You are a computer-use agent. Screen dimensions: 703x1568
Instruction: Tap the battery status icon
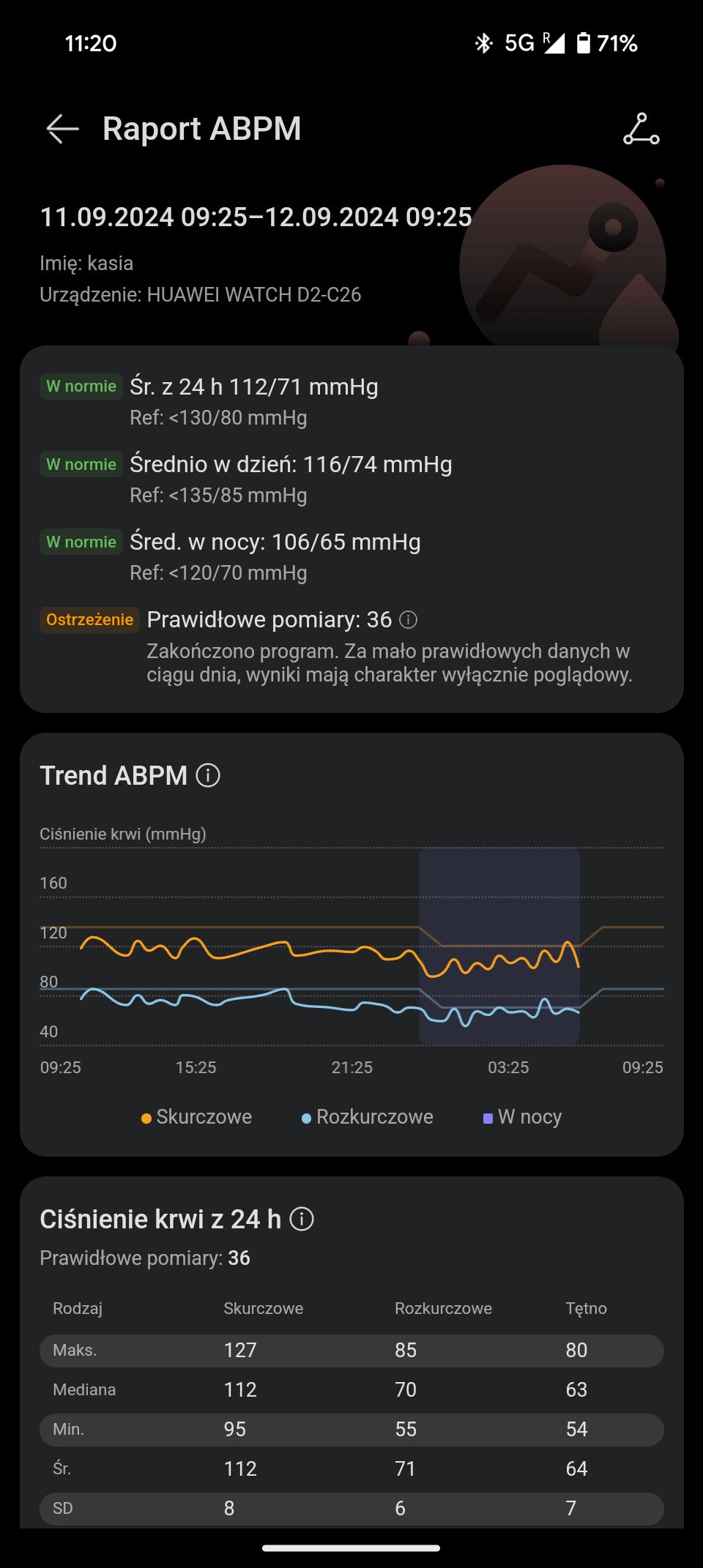tap(583, 43)
